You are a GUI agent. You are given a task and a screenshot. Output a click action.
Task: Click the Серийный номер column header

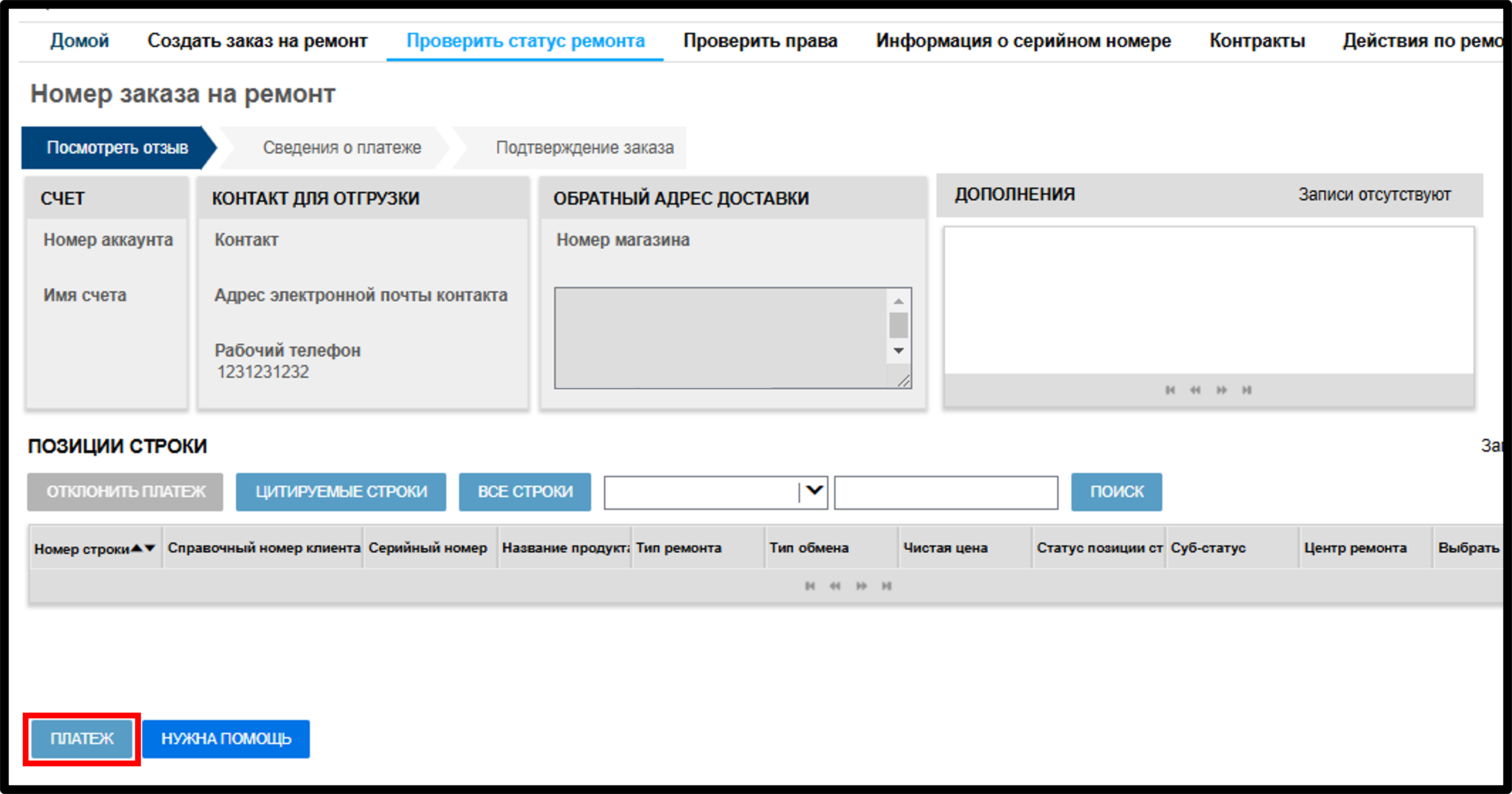[x=431, y=547]
